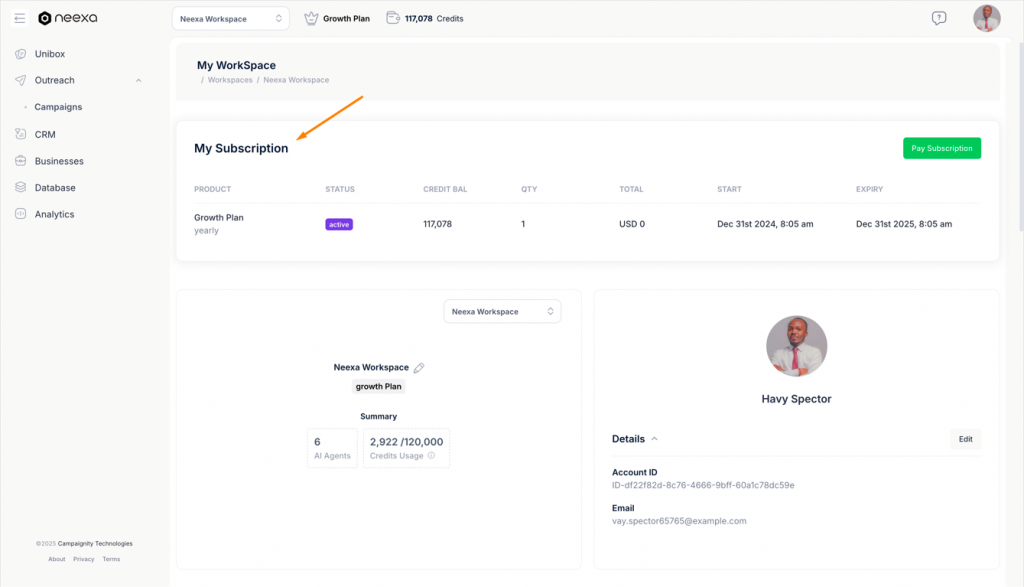Select Campaigns under Outreach

58,107
